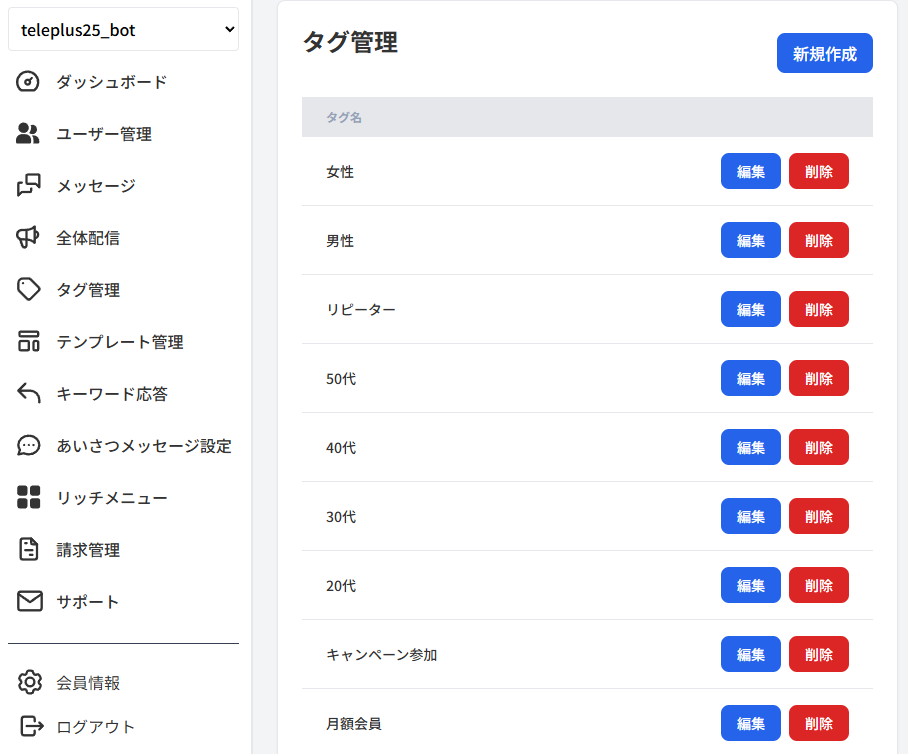Click the dashboard gauge icon
The image size is (908, 754).
coord(28,82)
